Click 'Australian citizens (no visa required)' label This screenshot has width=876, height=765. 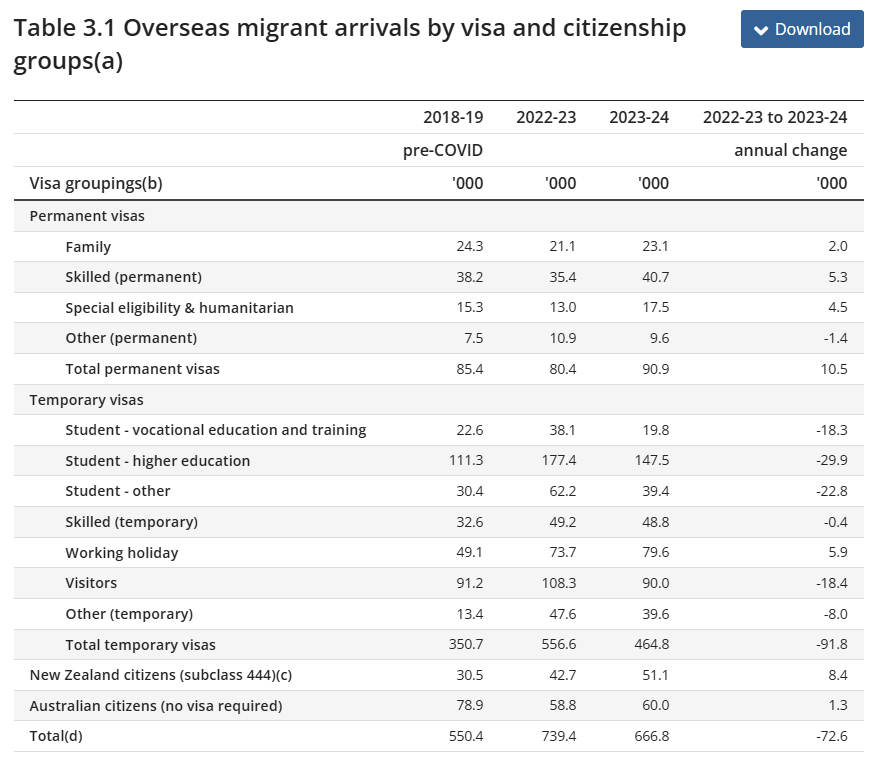point(156,706)
